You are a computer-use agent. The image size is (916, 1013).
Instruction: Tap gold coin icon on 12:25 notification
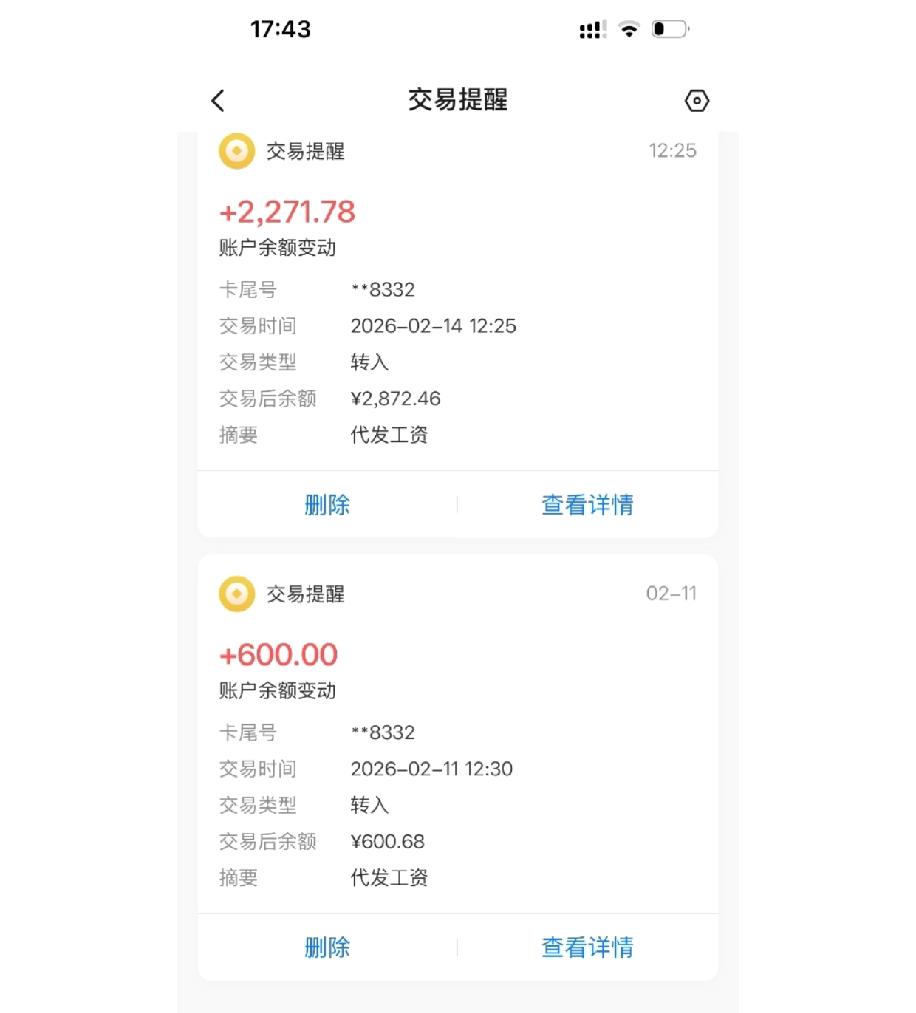pos(237,151)
